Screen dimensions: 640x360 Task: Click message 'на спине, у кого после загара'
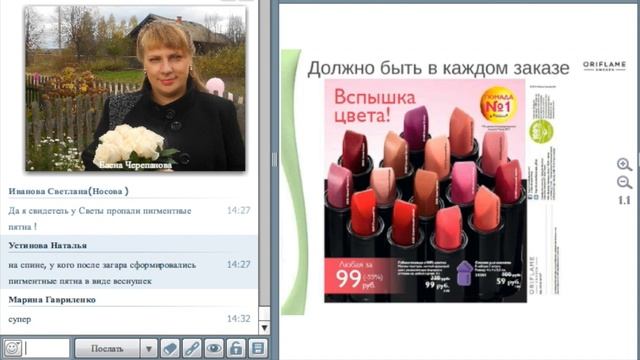click(102, 273)
